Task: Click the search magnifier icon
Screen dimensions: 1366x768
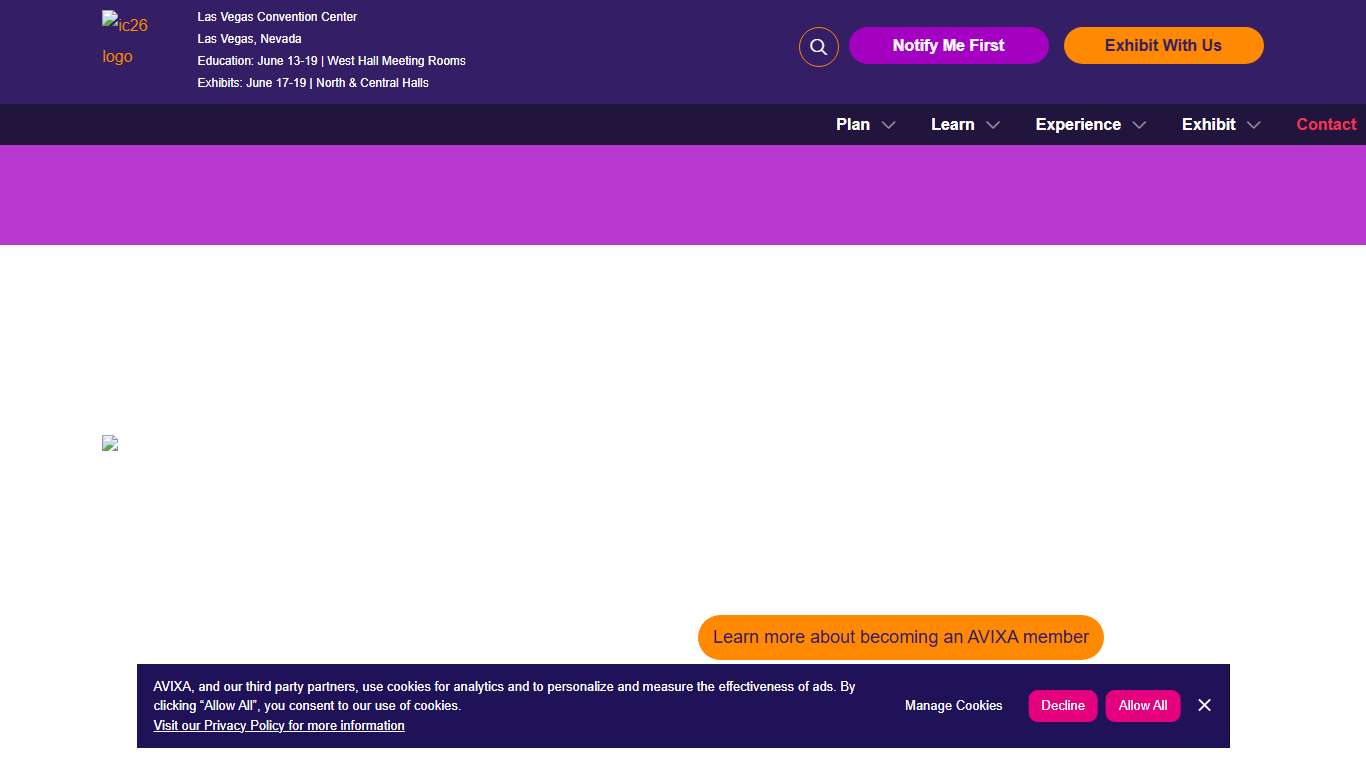Action: point(818,47)
